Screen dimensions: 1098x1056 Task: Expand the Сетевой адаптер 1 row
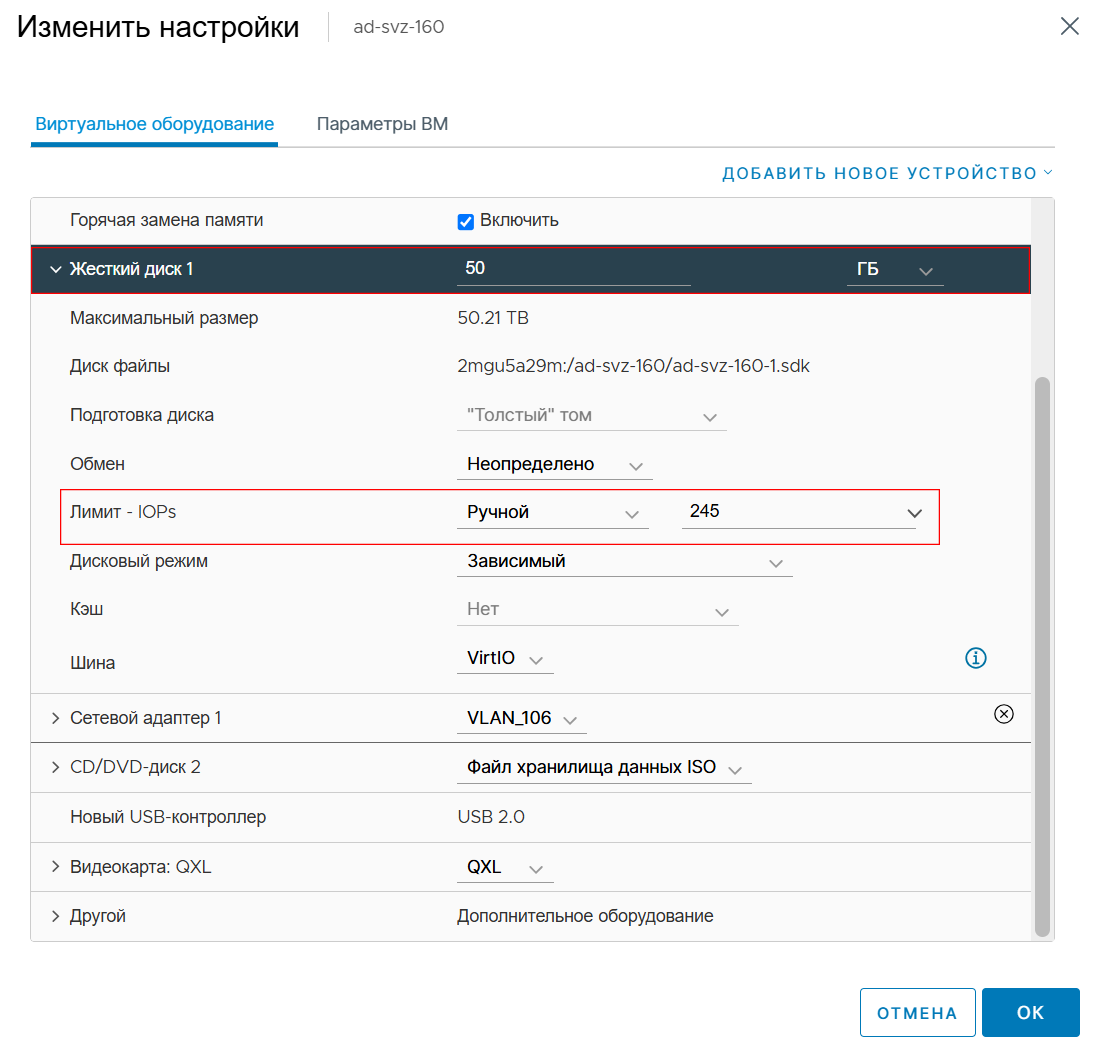click(x=55, y=718)
